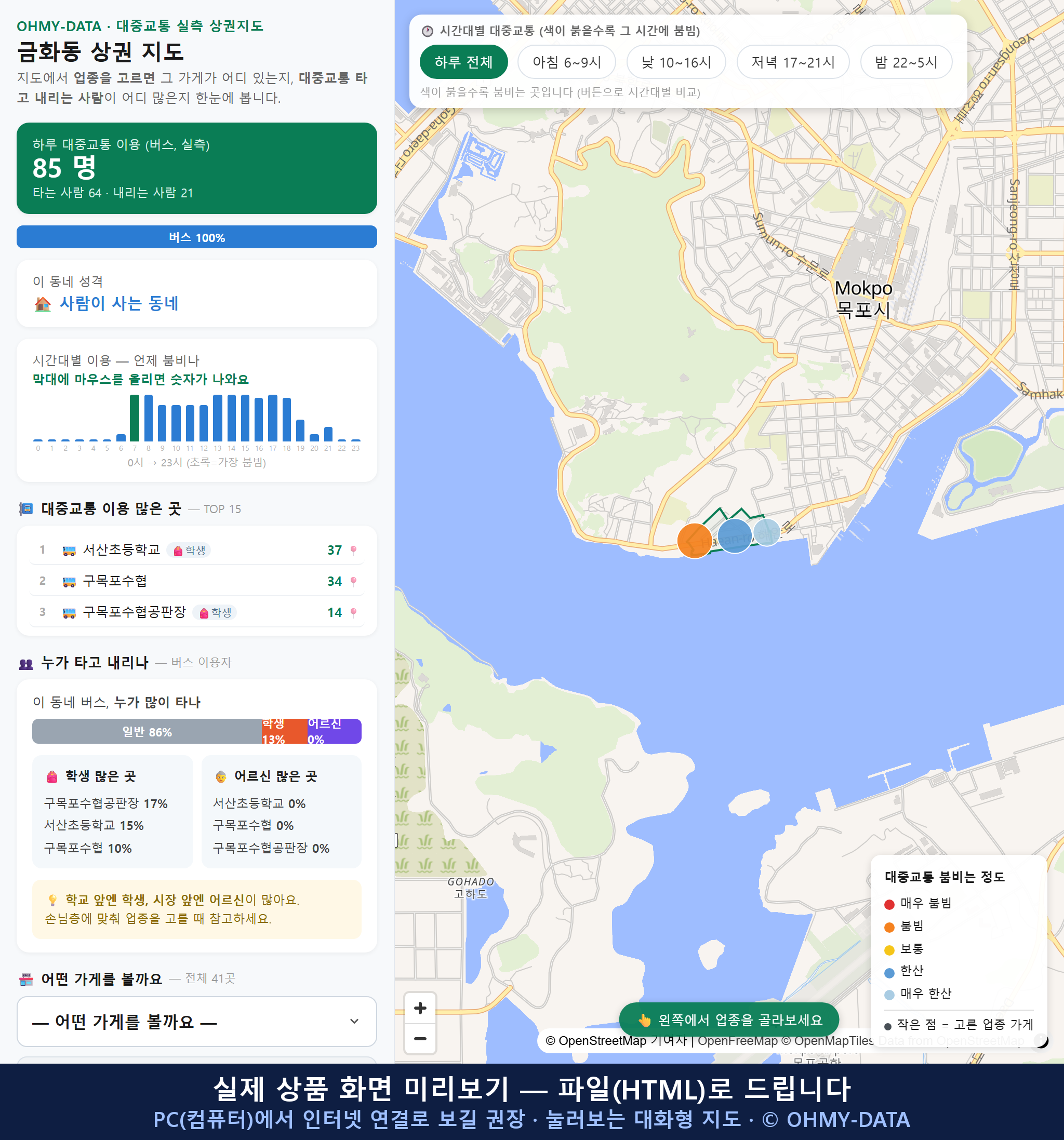Select the 저녁 17~21시 time filter
Screen dimensions: 1064x1140
pyautogui.click(x=793, y=62)
